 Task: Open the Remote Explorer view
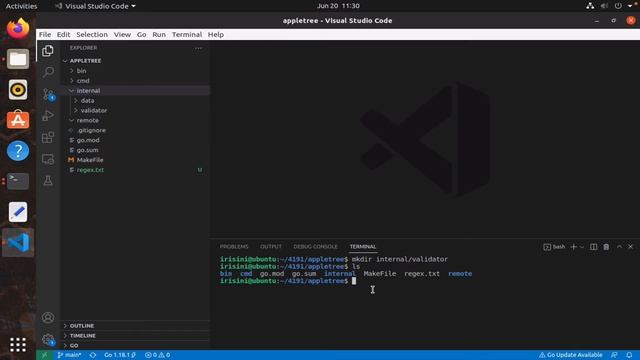coord(48,159)
